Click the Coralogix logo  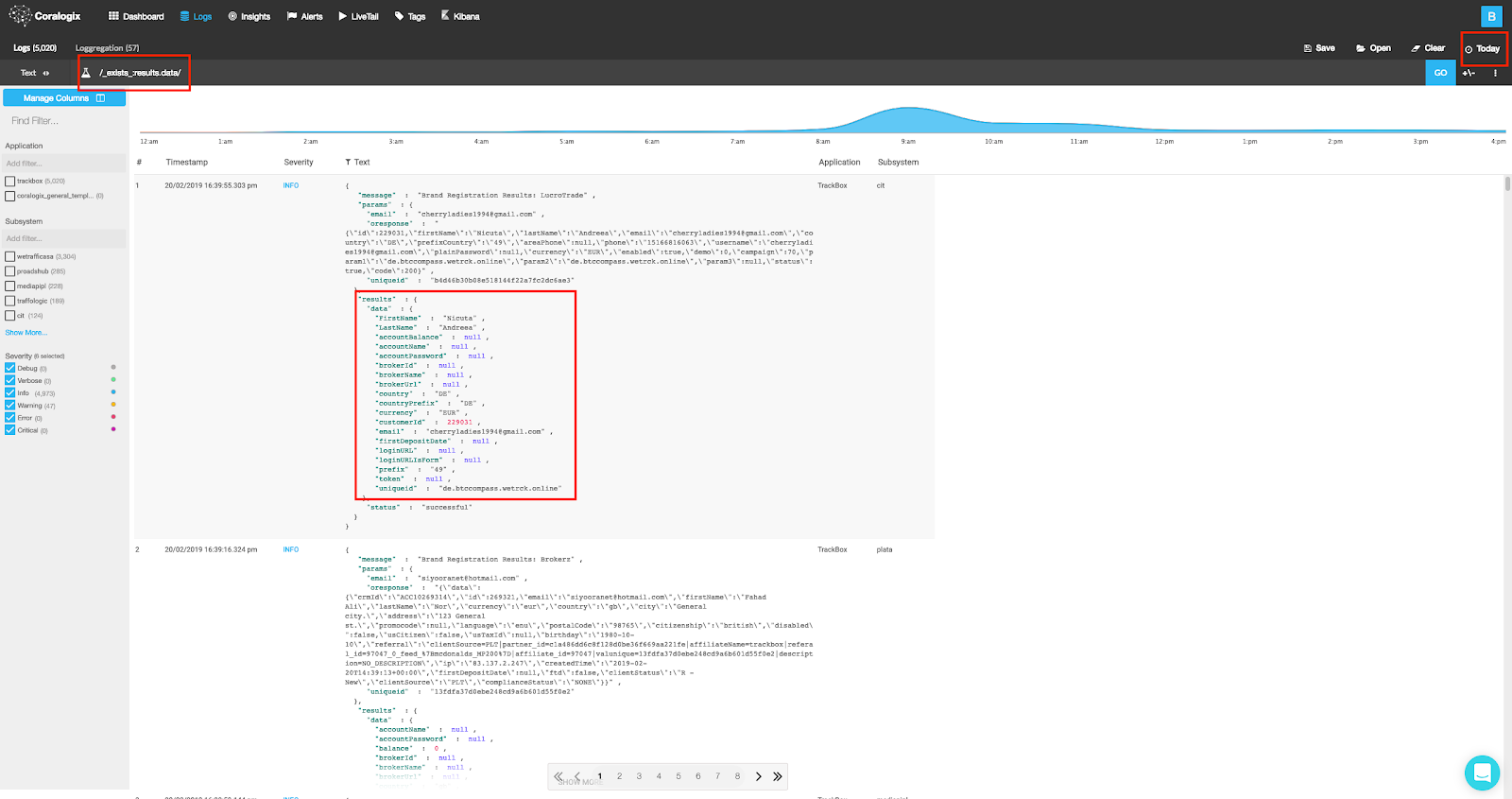(44, 15)
